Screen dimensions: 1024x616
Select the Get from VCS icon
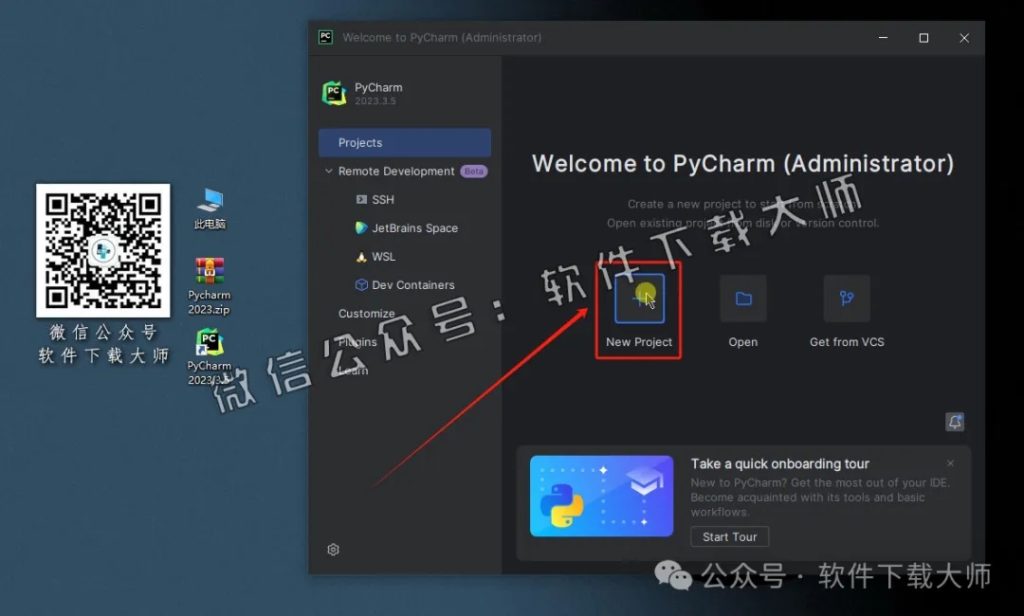[846, 298]
